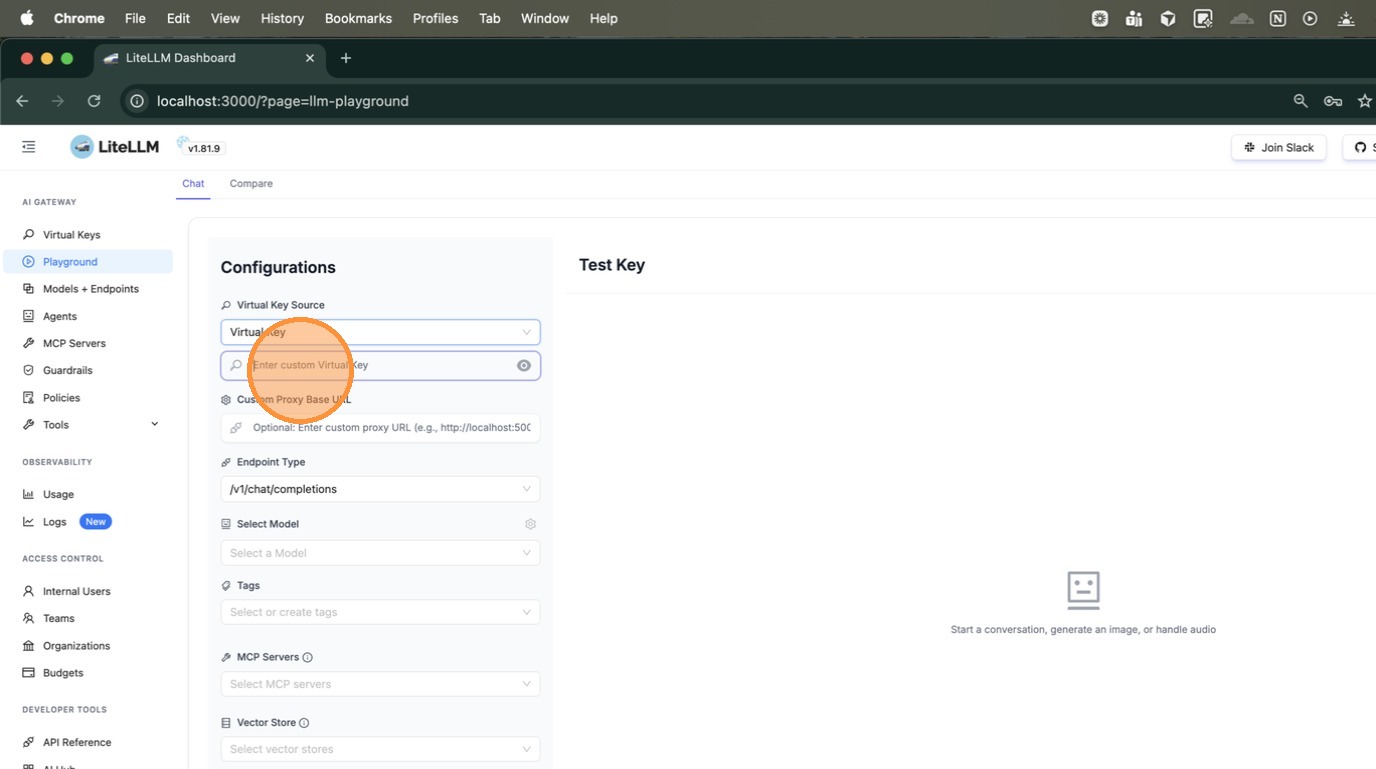Click the Notion icon in the menu bar
1376x769 pixels.
click(1277, 18)
